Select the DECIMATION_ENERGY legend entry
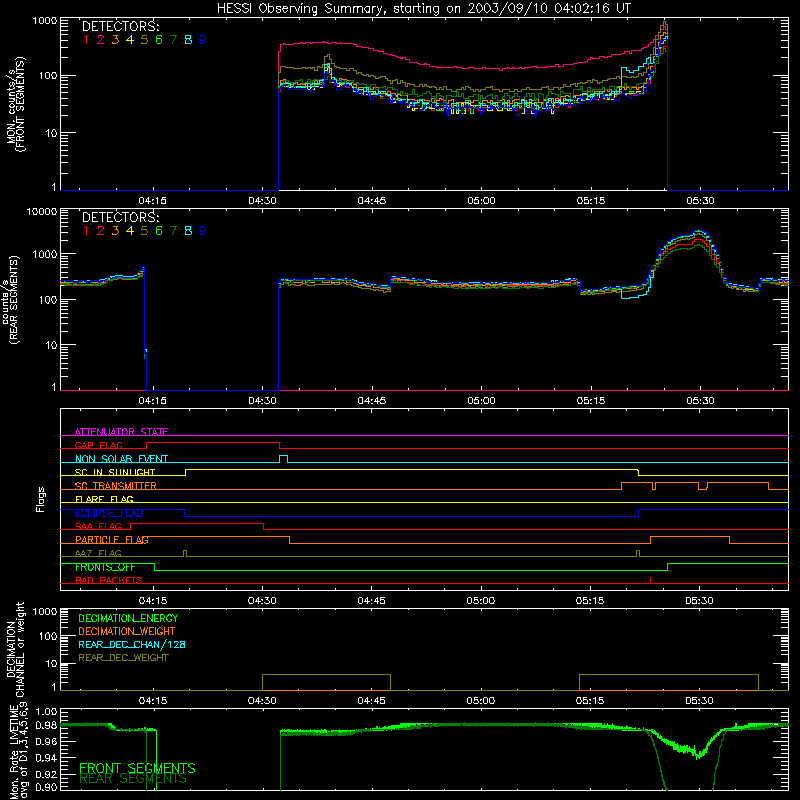This screenshot has height=800, width=800. 128,618
